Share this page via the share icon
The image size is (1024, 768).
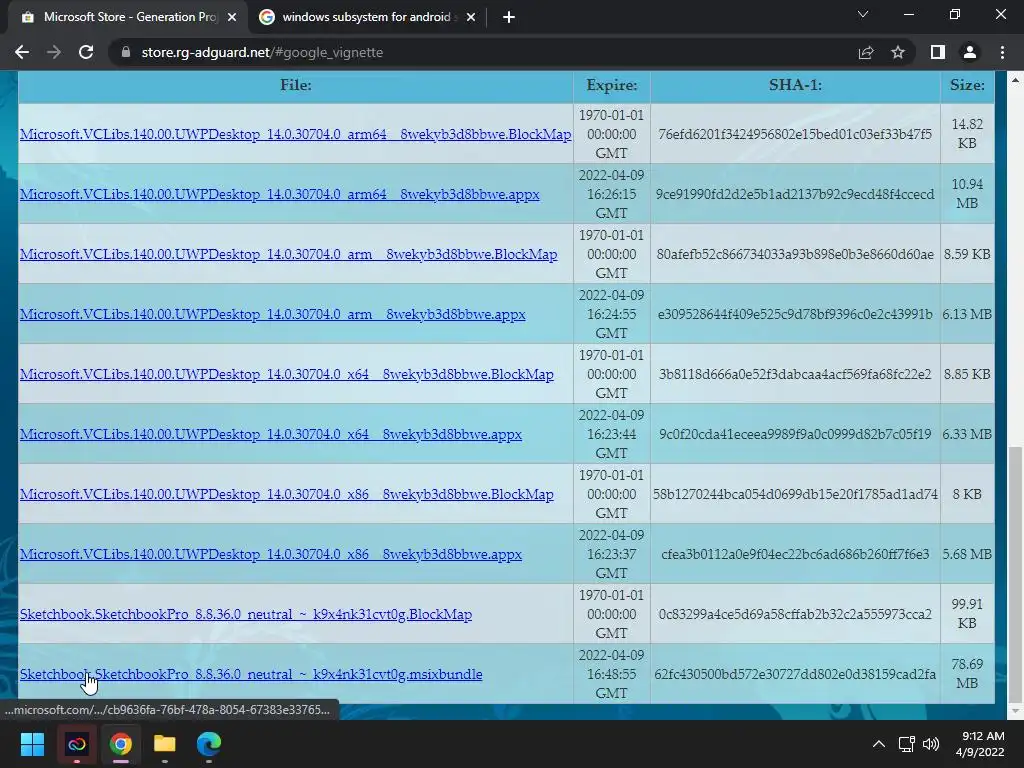click(866, 52)
